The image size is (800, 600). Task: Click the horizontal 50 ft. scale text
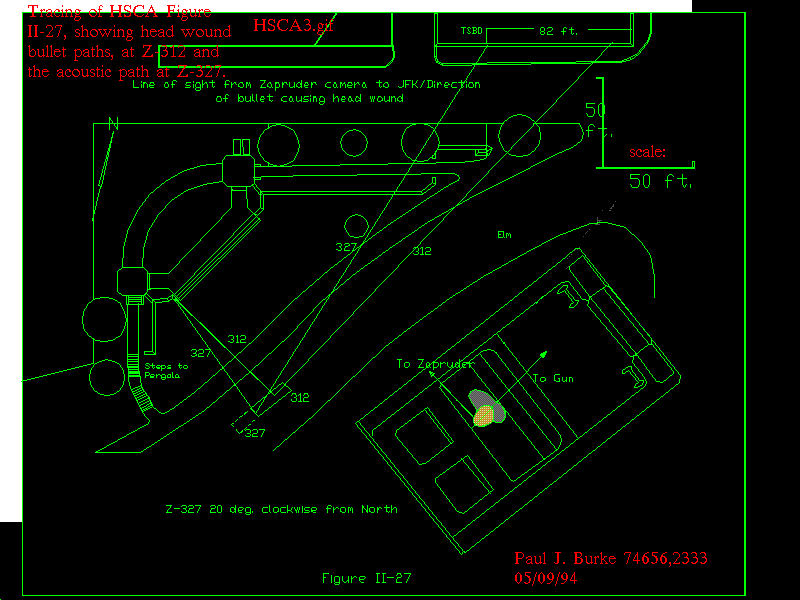660,181
